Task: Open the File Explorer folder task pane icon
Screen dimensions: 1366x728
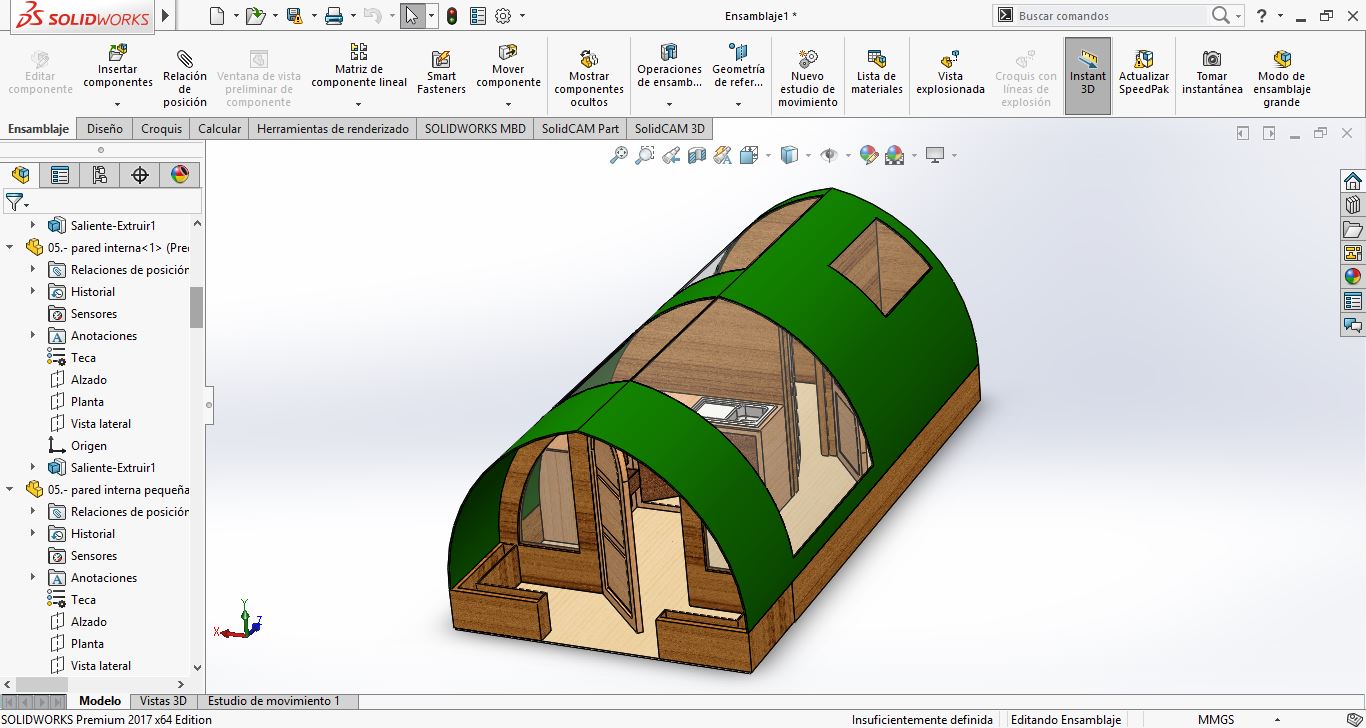Action: [x=1353, y=229]
